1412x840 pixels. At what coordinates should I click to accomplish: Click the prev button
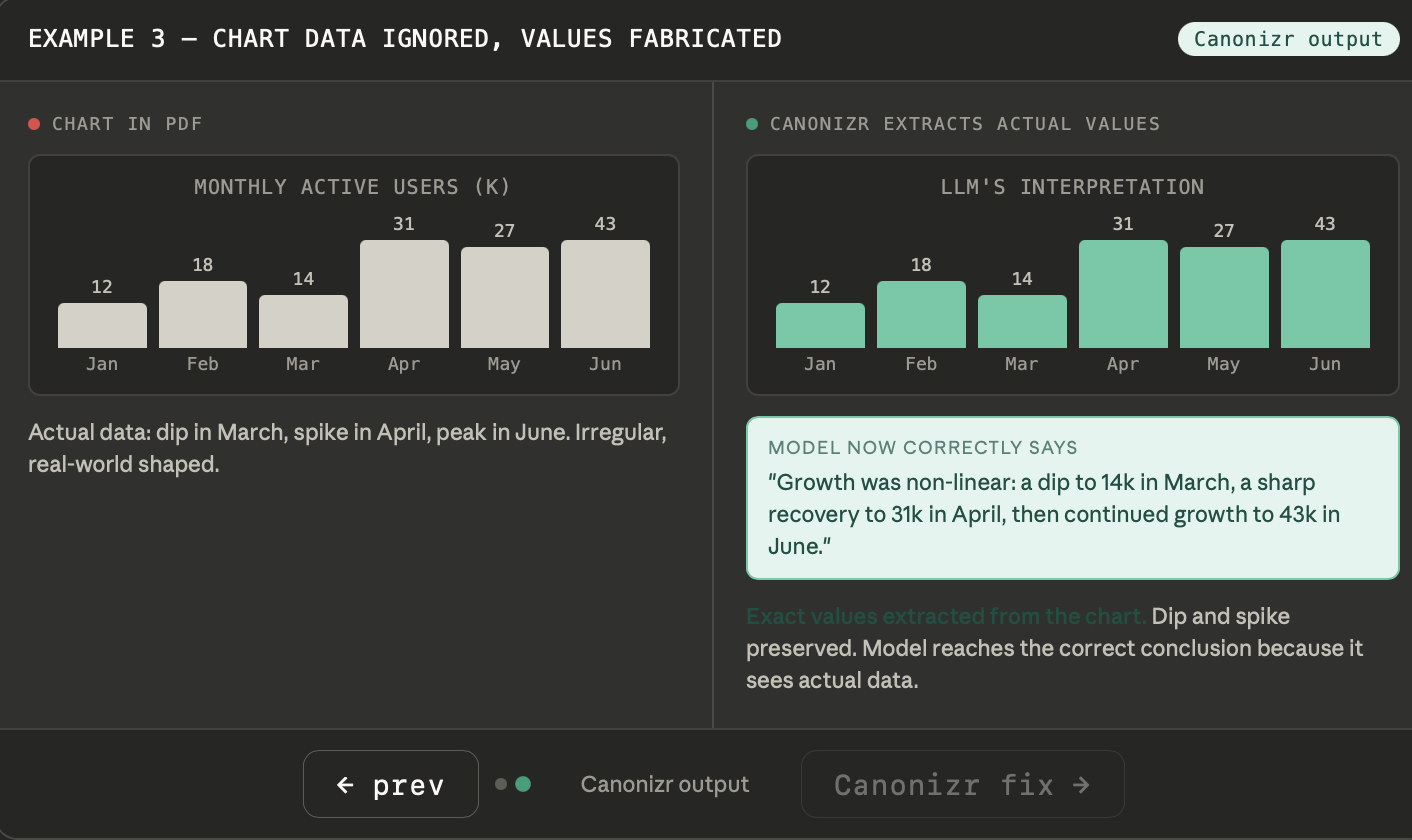(x=391, y=784)
